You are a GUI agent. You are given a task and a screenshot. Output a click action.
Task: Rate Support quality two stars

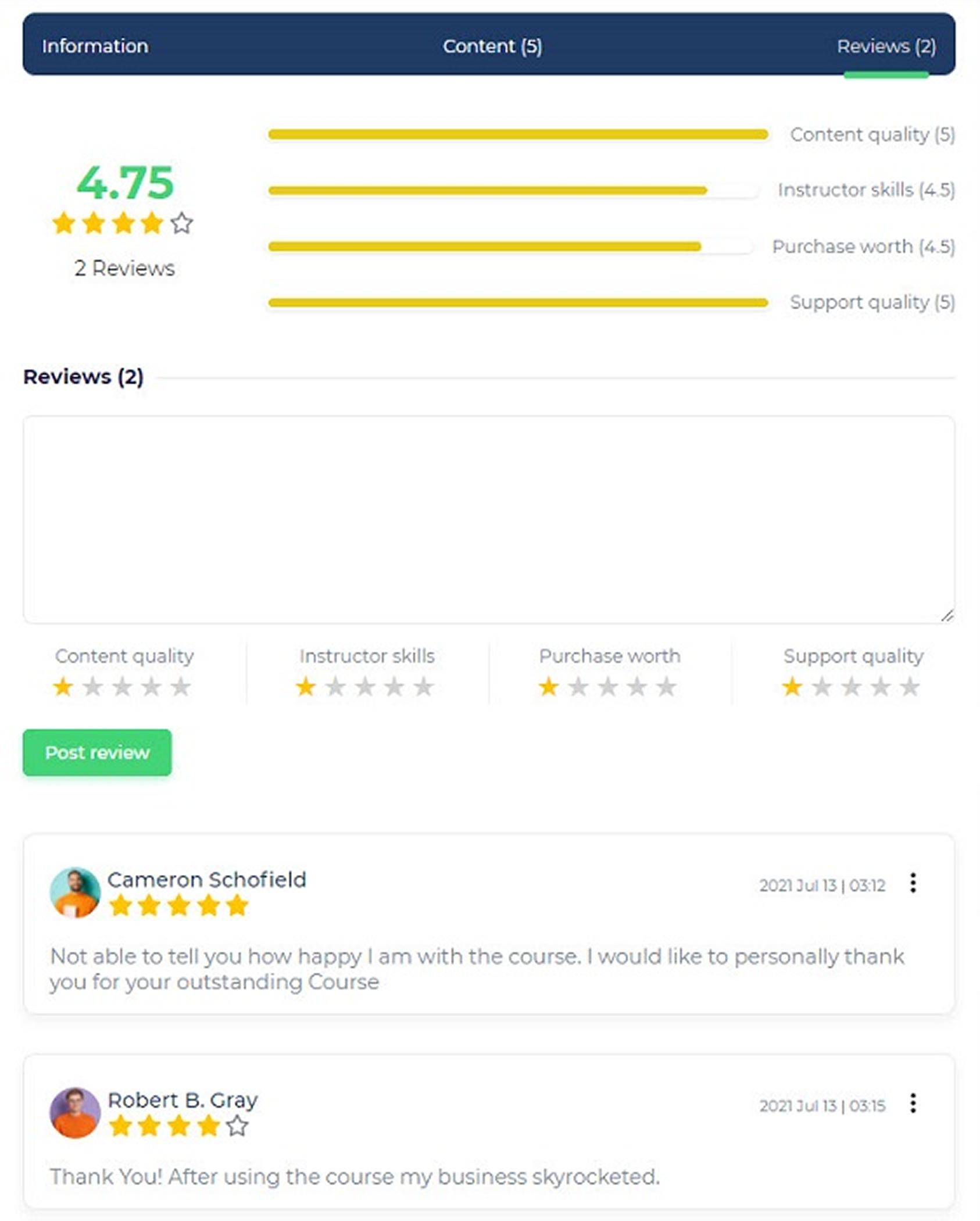822,687
